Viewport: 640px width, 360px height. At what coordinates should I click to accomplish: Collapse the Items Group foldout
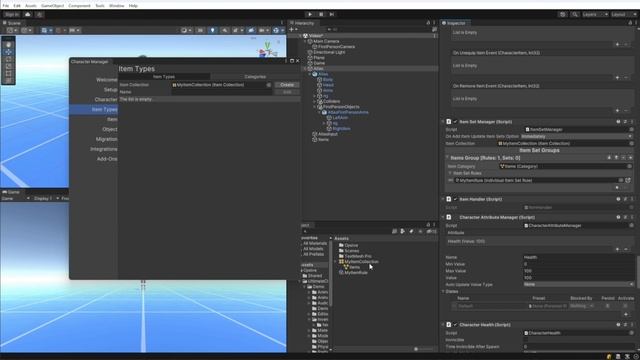(447, 158)
